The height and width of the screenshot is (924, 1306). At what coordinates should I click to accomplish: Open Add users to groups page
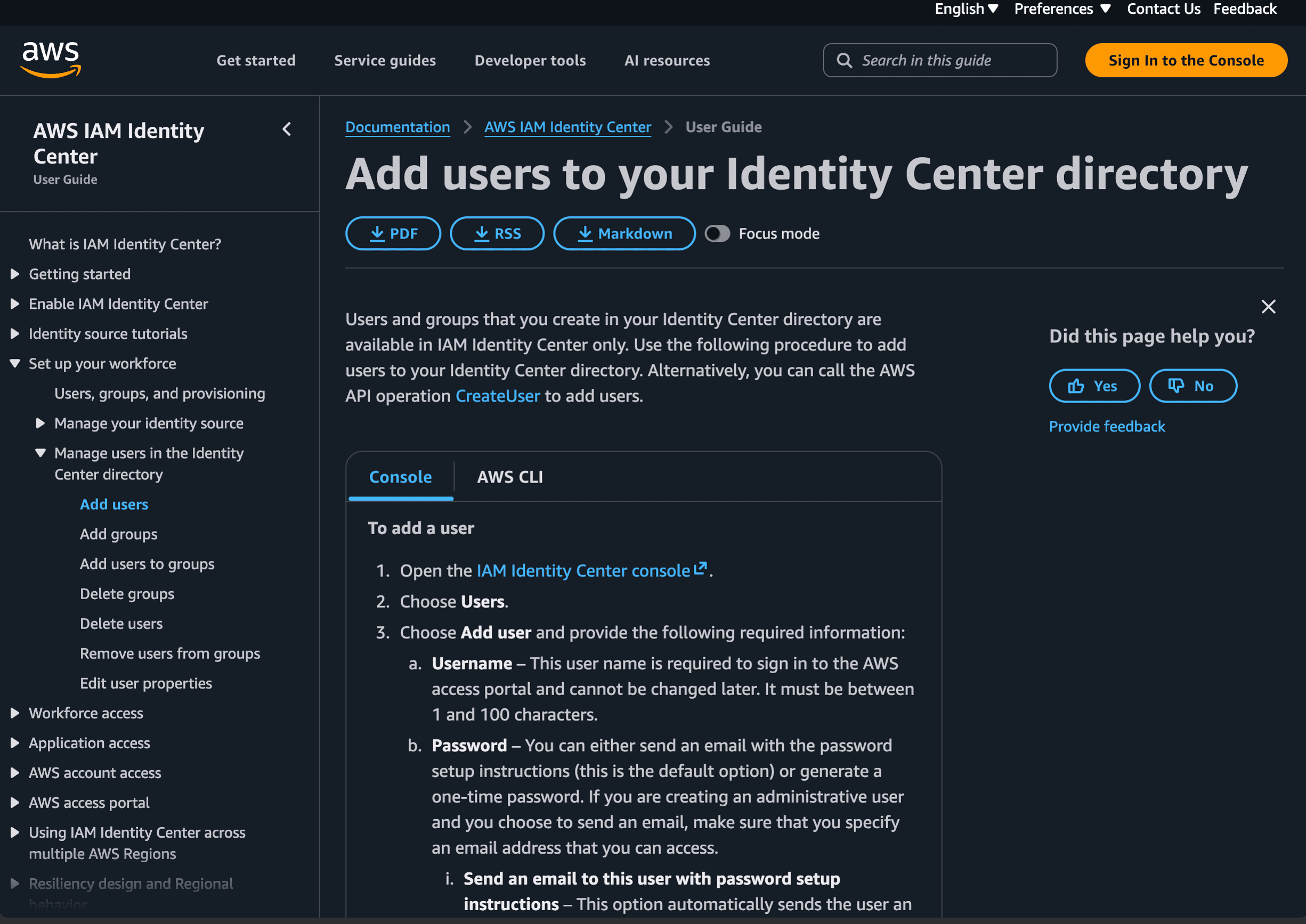tap(147, 565)
